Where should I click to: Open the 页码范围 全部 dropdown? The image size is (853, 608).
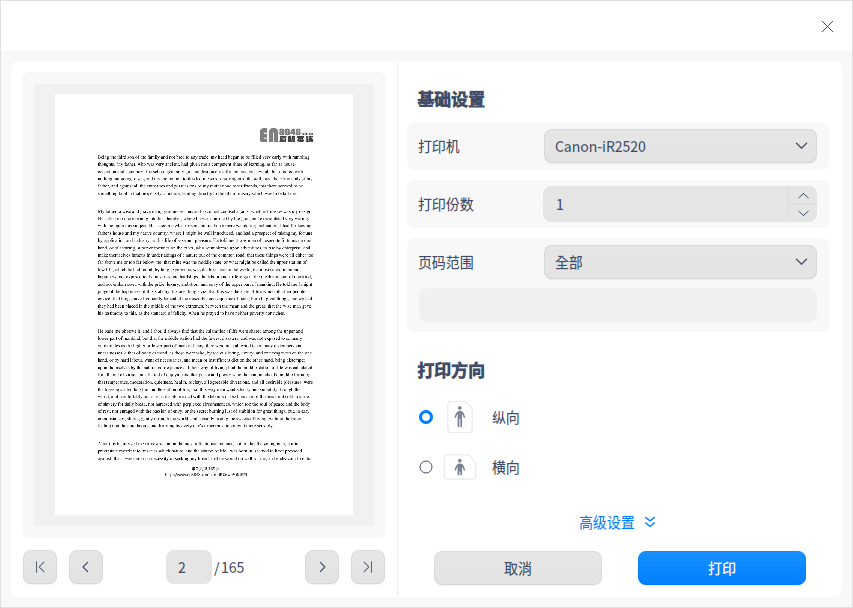(680, 262)
